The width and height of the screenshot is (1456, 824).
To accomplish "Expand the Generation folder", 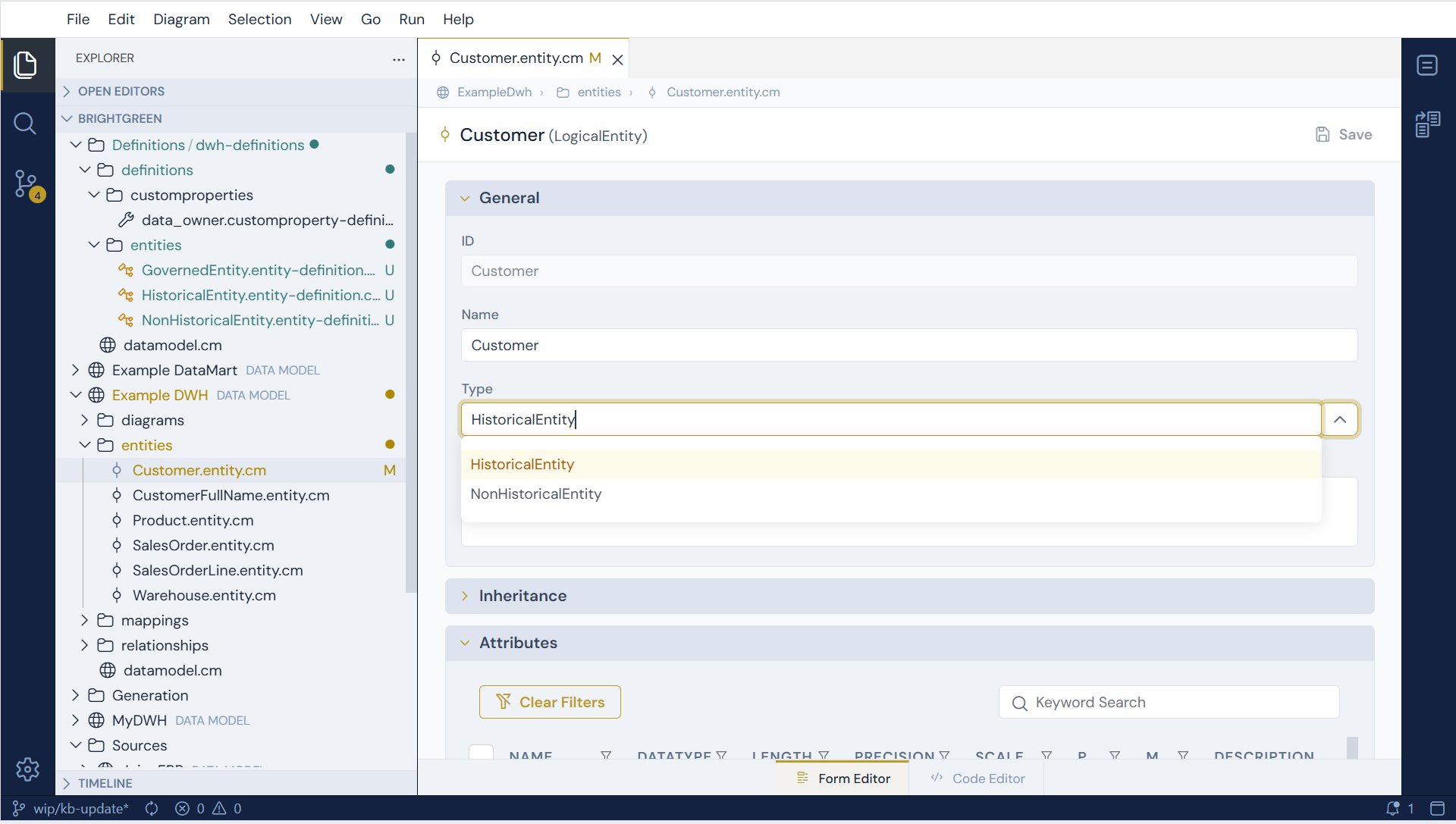I will (75, 696).
